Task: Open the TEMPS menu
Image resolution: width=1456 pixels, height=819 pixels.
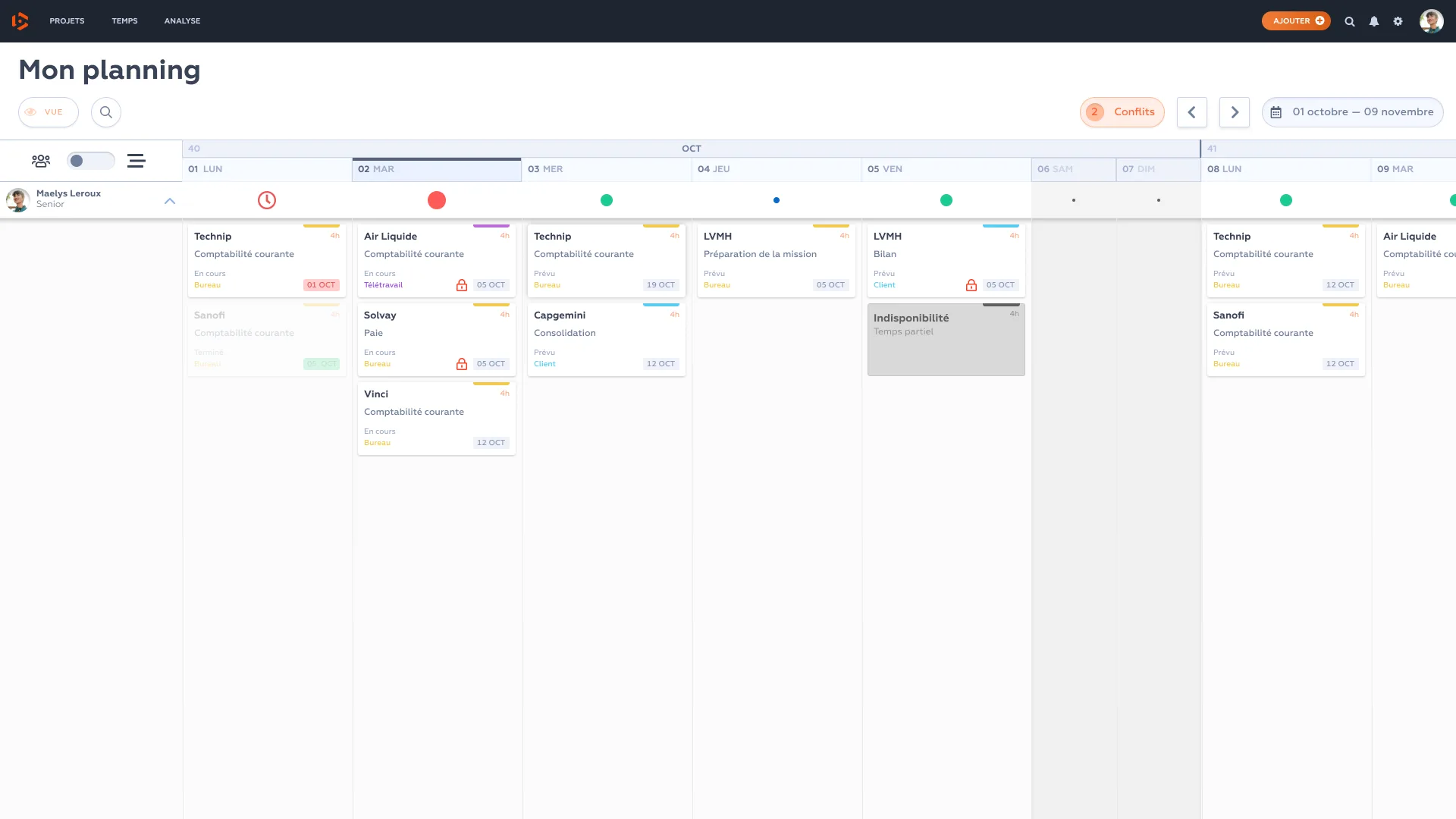Action: [x=124, y=21]
